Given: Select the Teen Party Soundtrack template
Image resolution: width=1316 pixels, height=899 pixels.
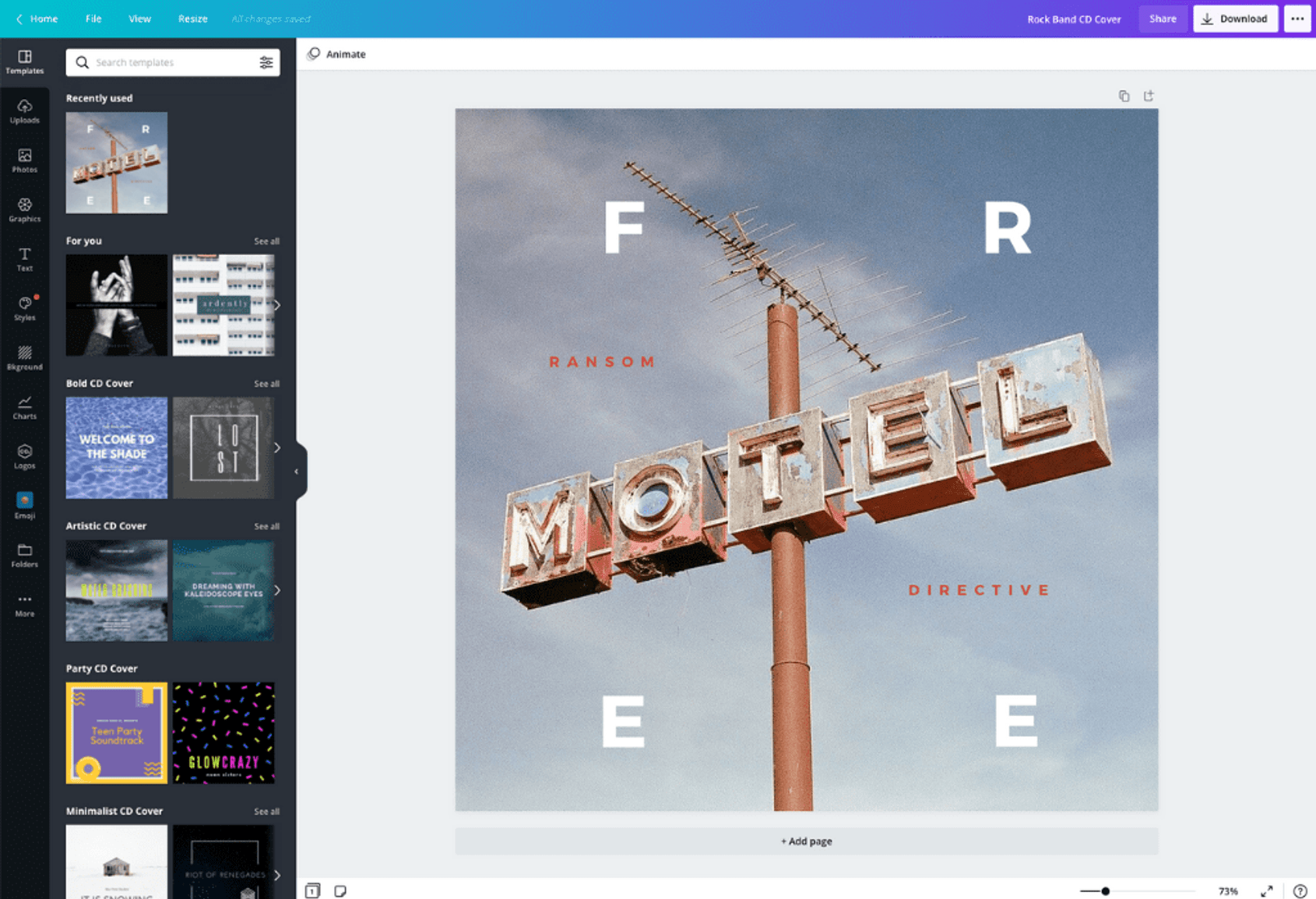Looking at the screenshot, I should pos(115,732).
